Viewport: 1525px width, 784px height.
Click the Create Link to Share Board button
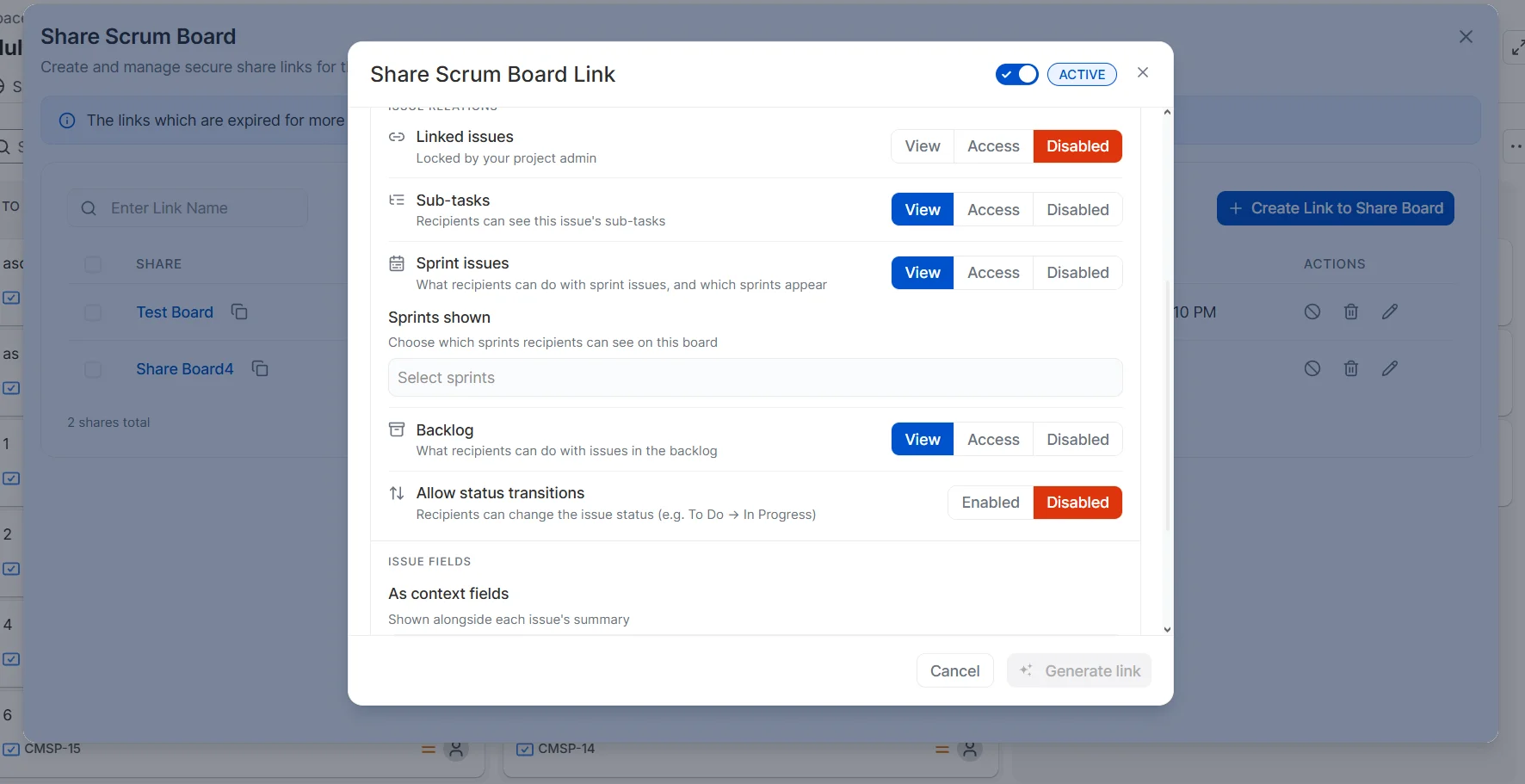pos(1335,208)
